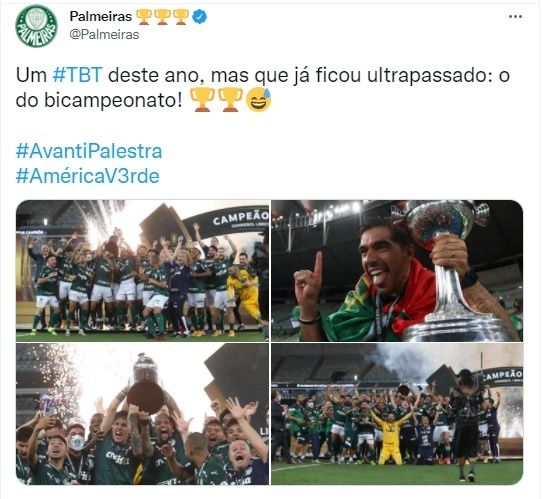The width and height of the screenshot is (543, 499).
Task: View wide team photo with kneeling goalkeeper
Action: click(x=397, y=414)
